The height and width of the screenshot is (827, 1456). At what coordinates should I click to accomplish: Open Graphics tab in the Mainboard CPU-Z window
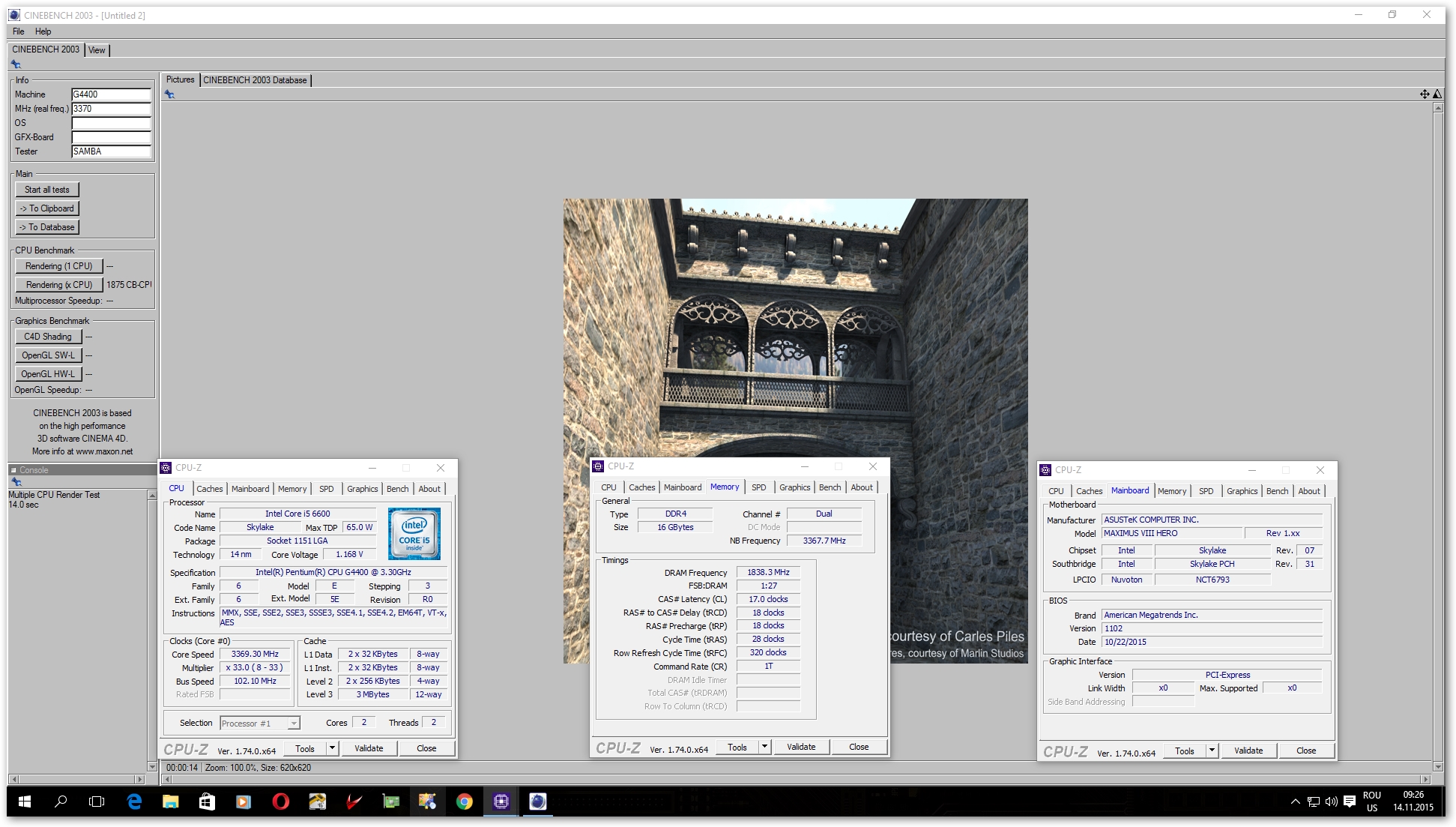pos(1242,491)
